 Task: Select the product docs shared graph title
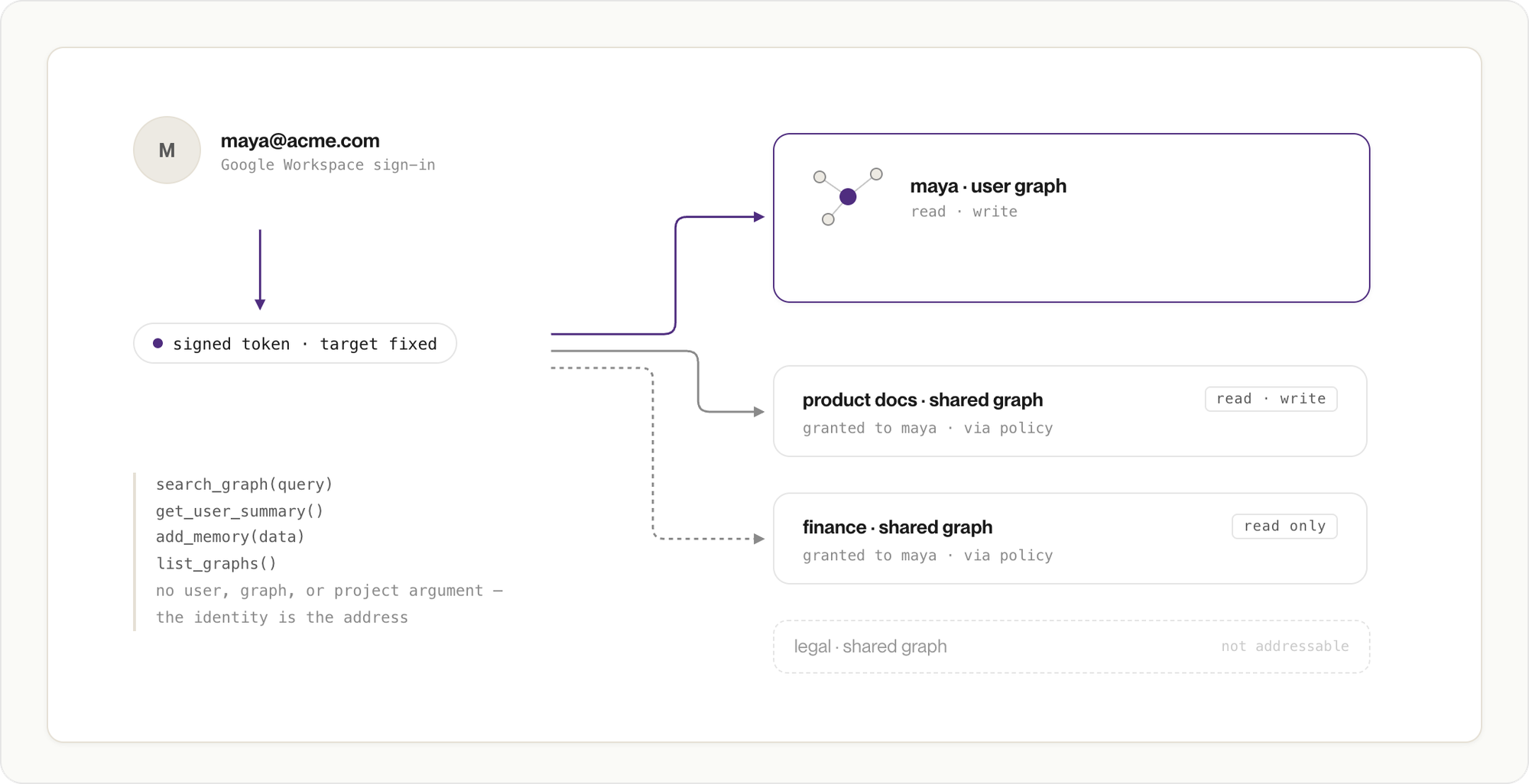coord(923,400)
